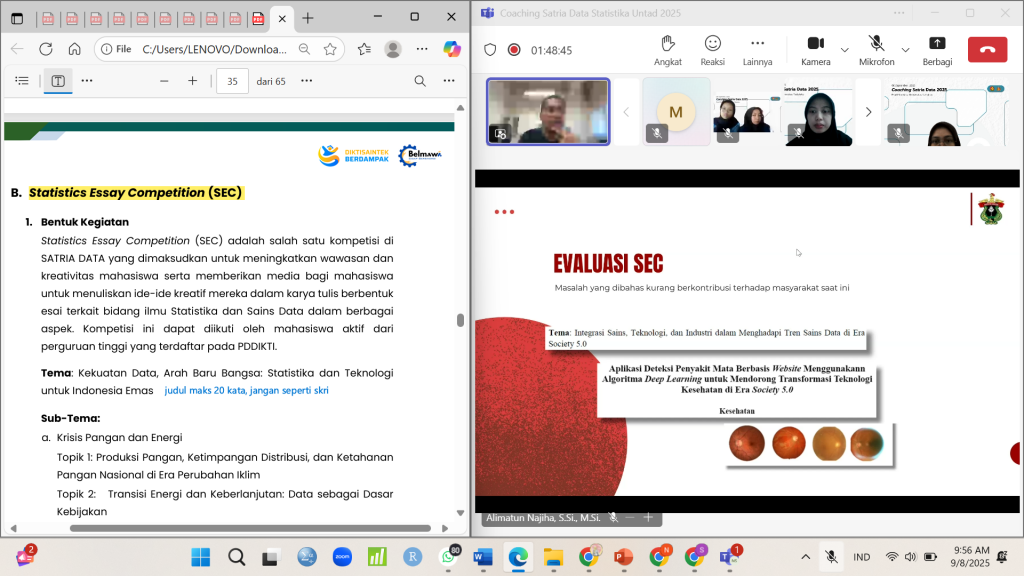1024x576 pixels.
Task: Share screen using the Berbagi button
Action: pyautogui.click(x=937, y=49)
